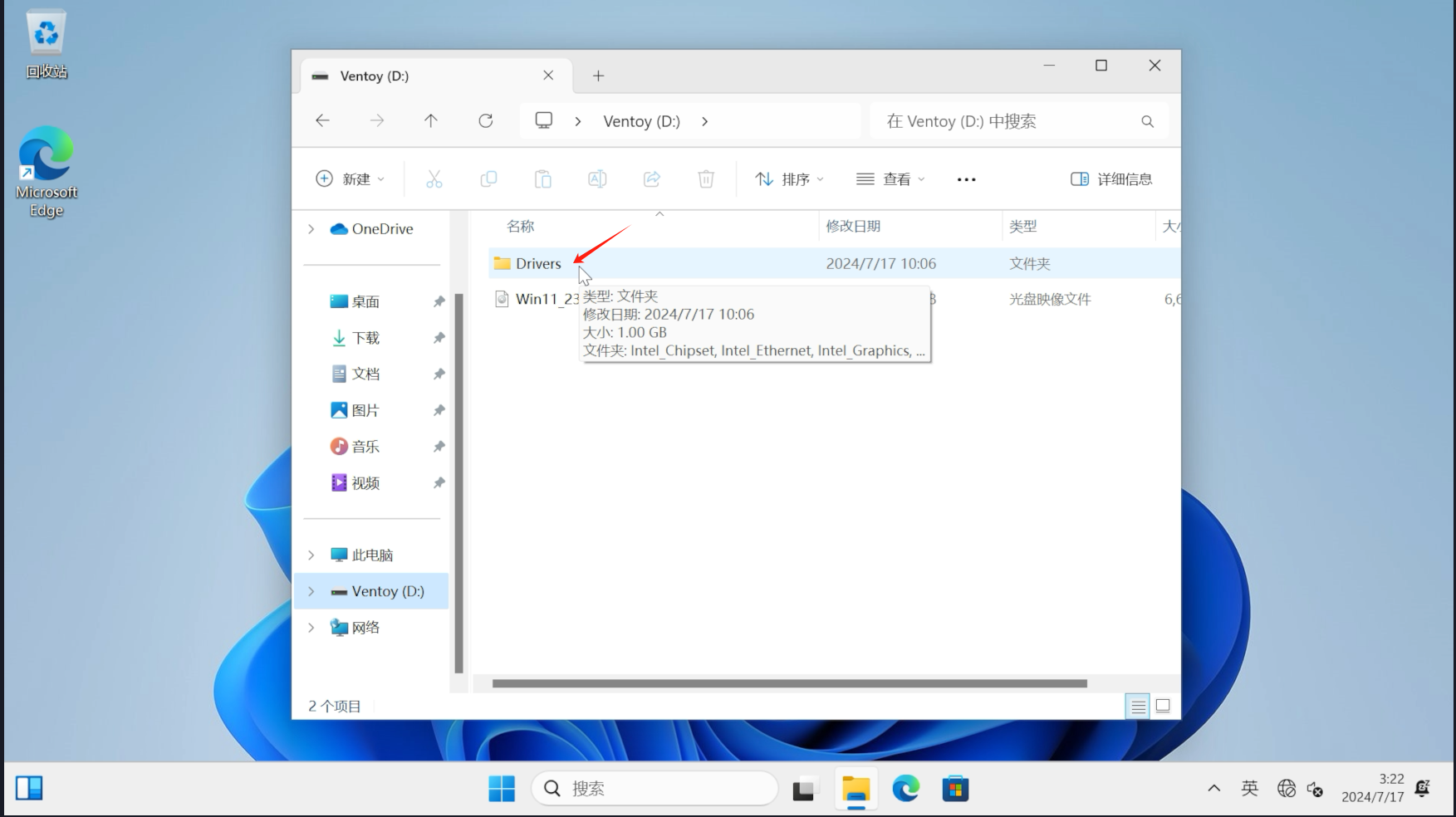Select OneDrive in navigation pane
1456x817 pixels.
[x=371, y=229]
